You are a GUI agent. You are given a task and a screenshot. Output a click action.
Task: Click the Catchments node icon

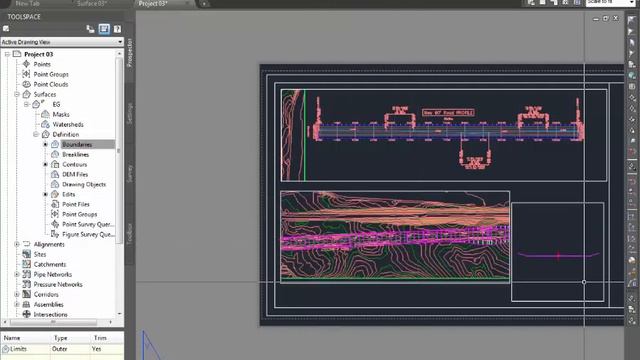click(x=27, y=264)
